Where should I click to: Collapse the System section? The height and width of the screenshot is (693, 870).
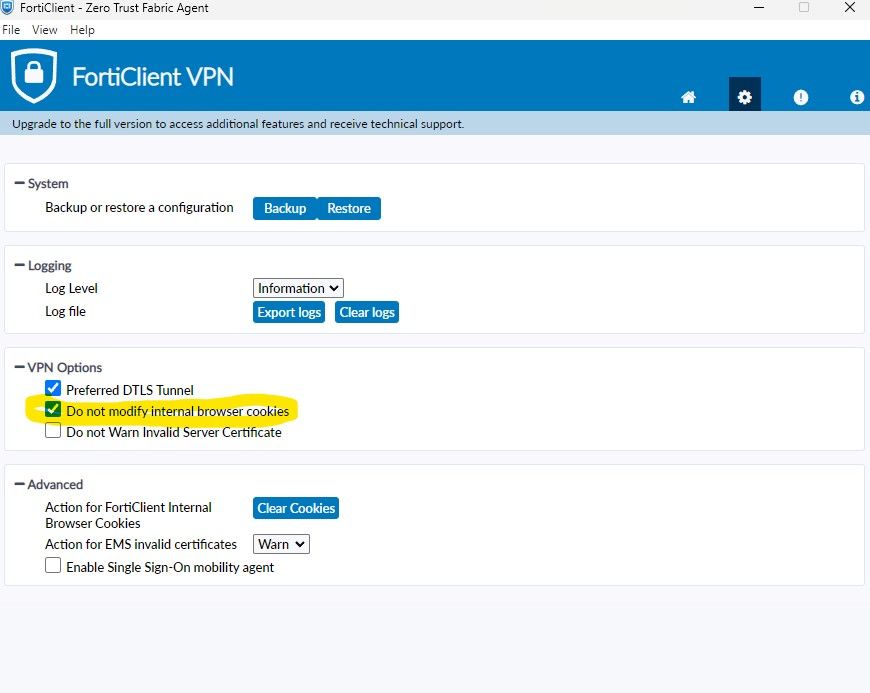(19, 183)
